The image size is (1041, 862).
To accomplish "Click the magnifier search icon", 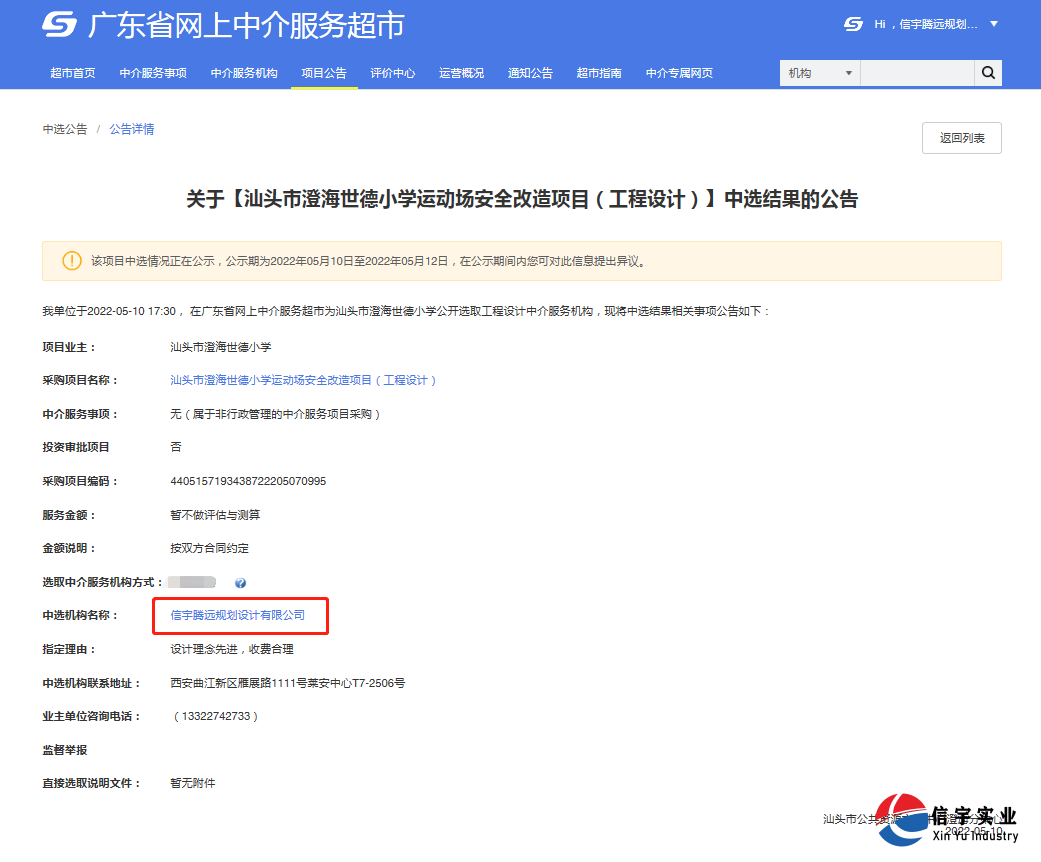I will 988,72.
